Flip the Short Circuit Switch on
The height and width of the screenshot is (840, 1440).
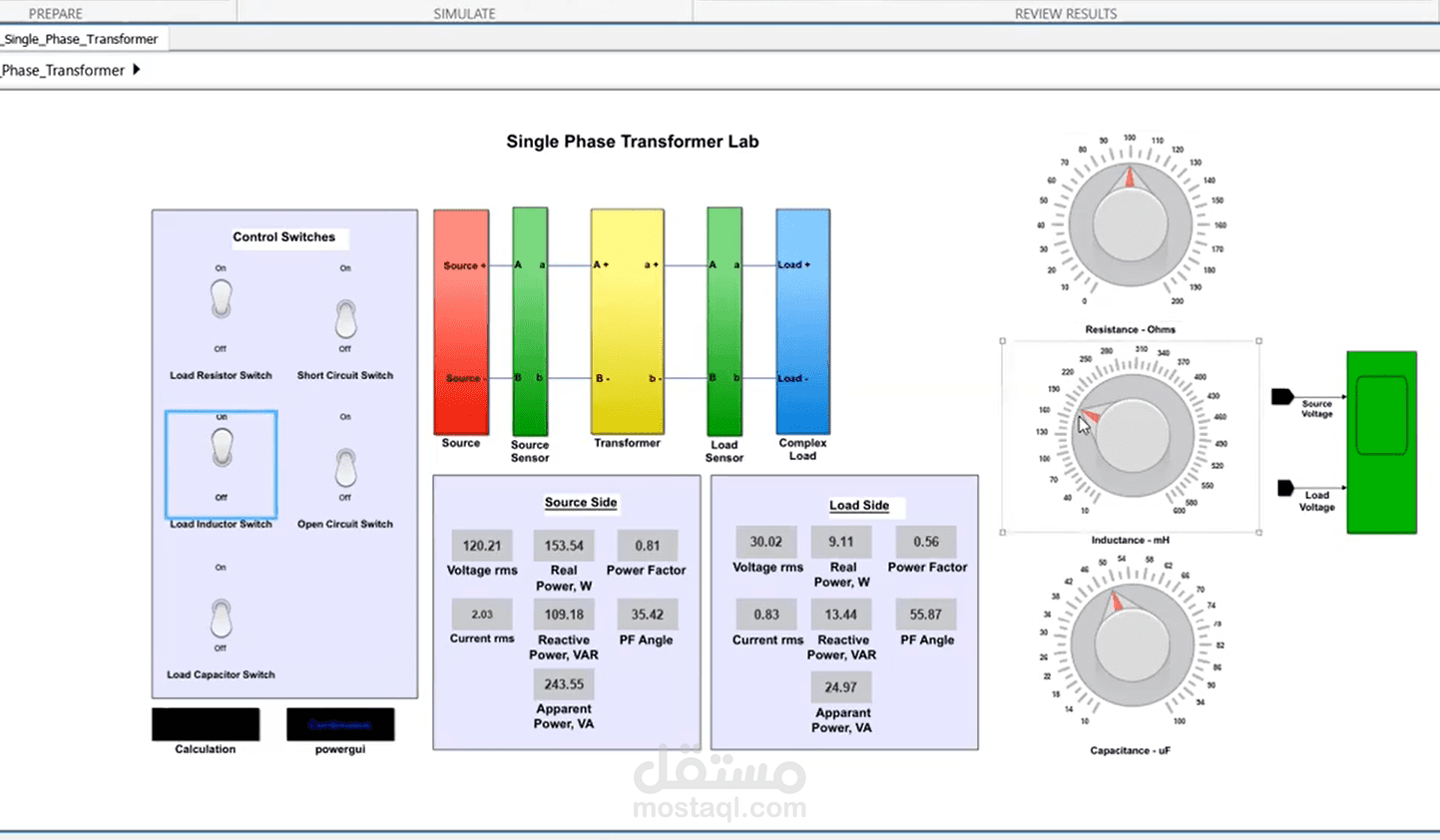(344, 320)
